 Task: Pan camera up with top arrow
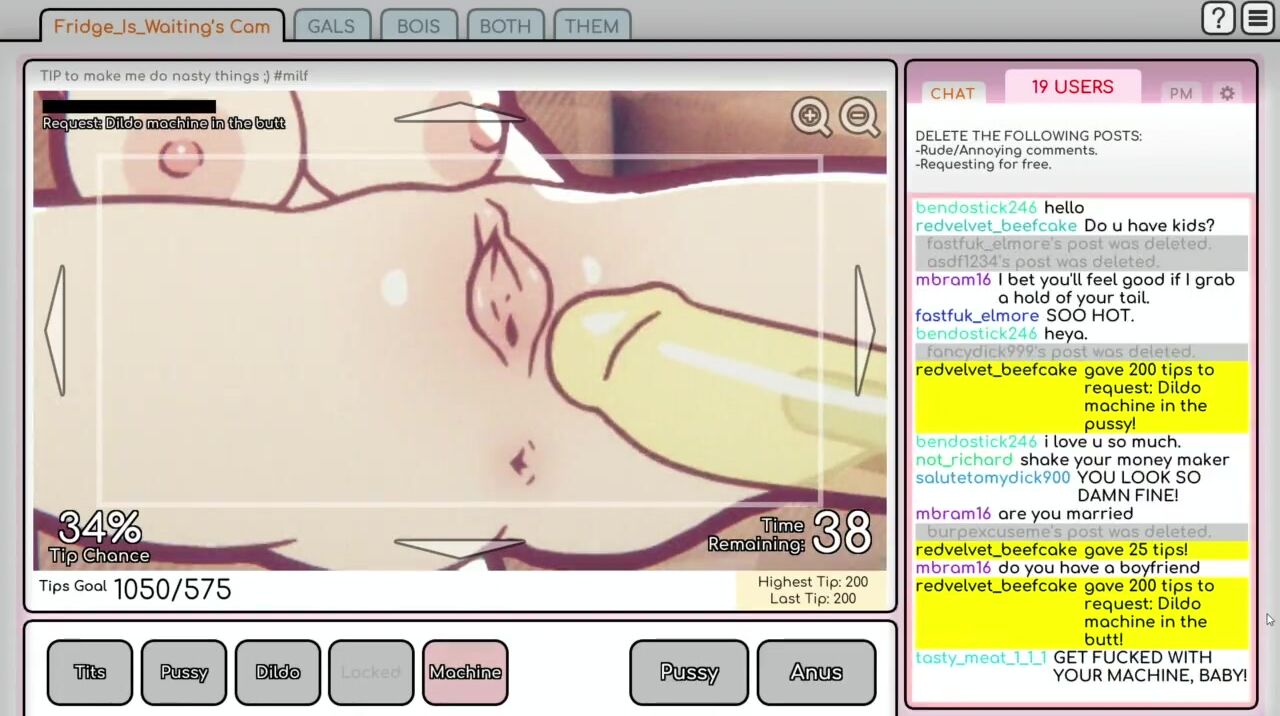coord(459,112)
